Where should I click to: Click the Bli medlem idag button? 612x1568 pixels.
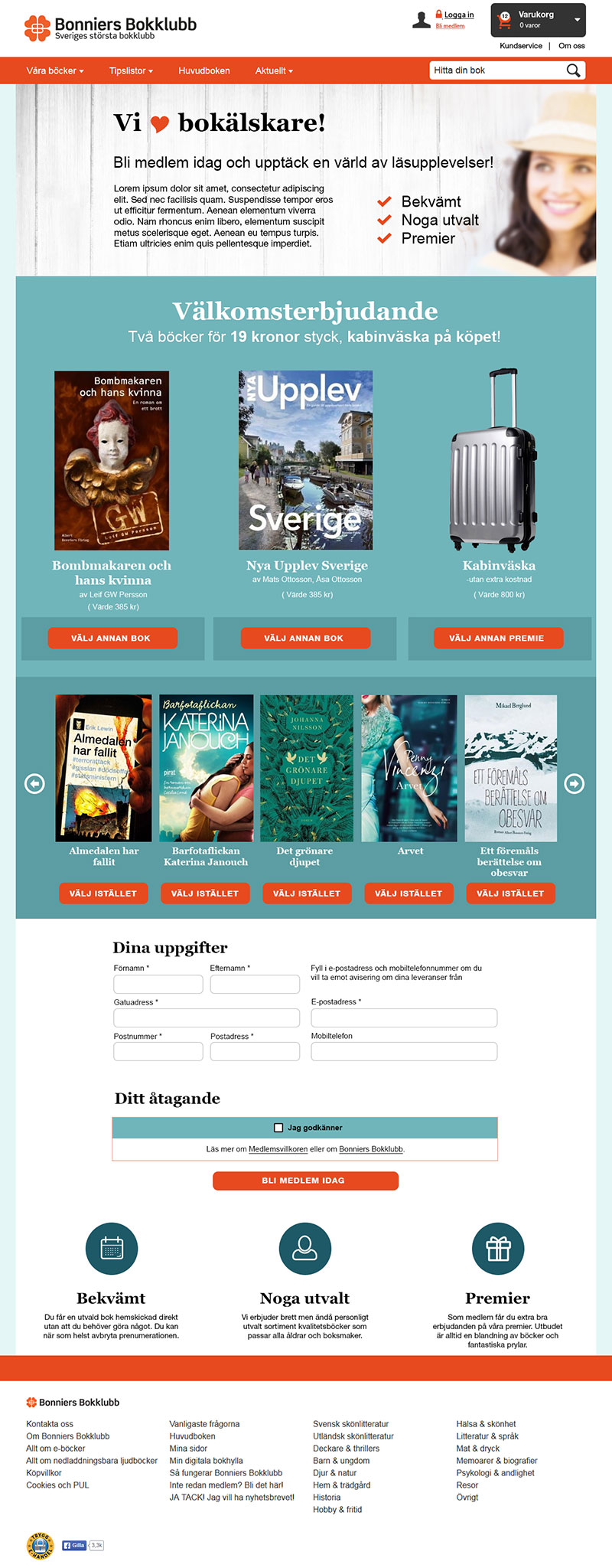point(305,1181)
